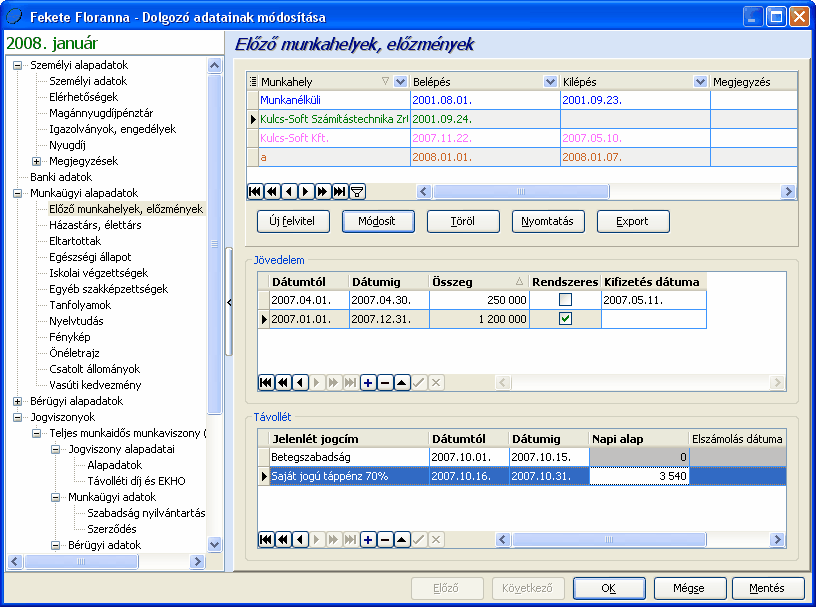
Task: Go to last record in Munkahely navigator
Action: [x=340, y=192]
